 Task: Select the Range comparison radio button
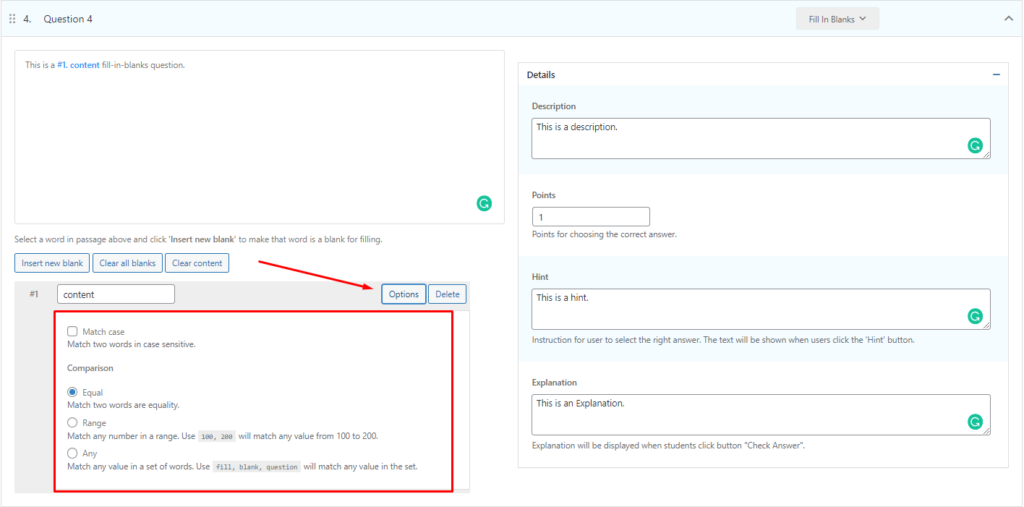point(72,423)
